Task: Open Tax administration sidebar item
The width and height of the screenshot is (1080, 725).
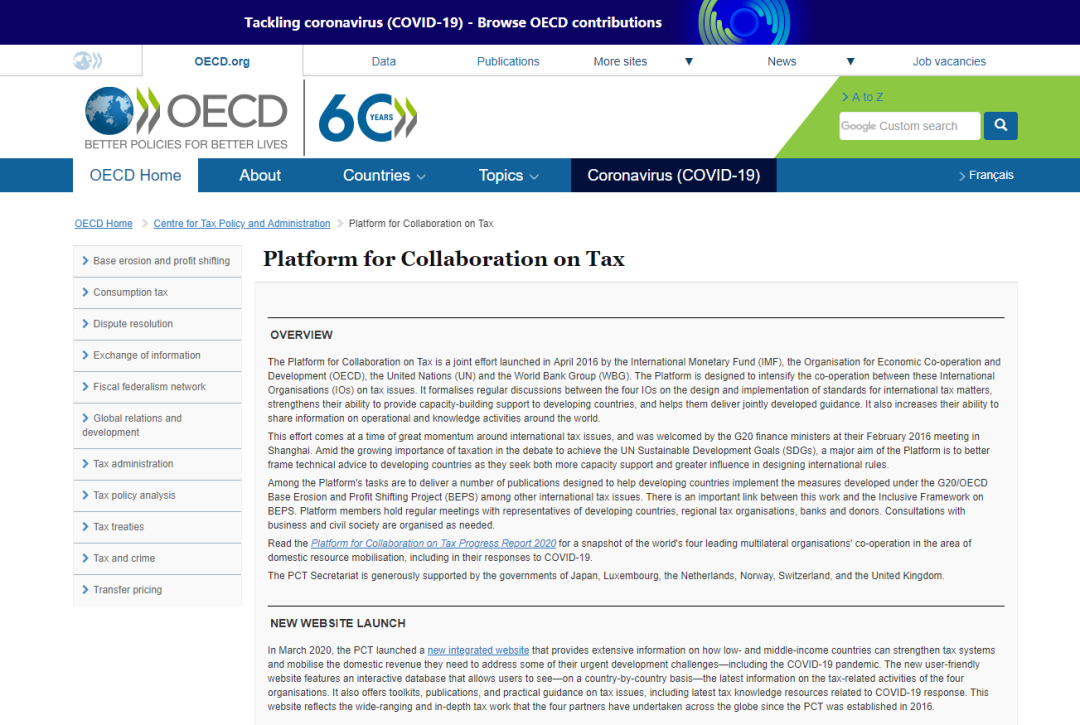Action: 157,464
